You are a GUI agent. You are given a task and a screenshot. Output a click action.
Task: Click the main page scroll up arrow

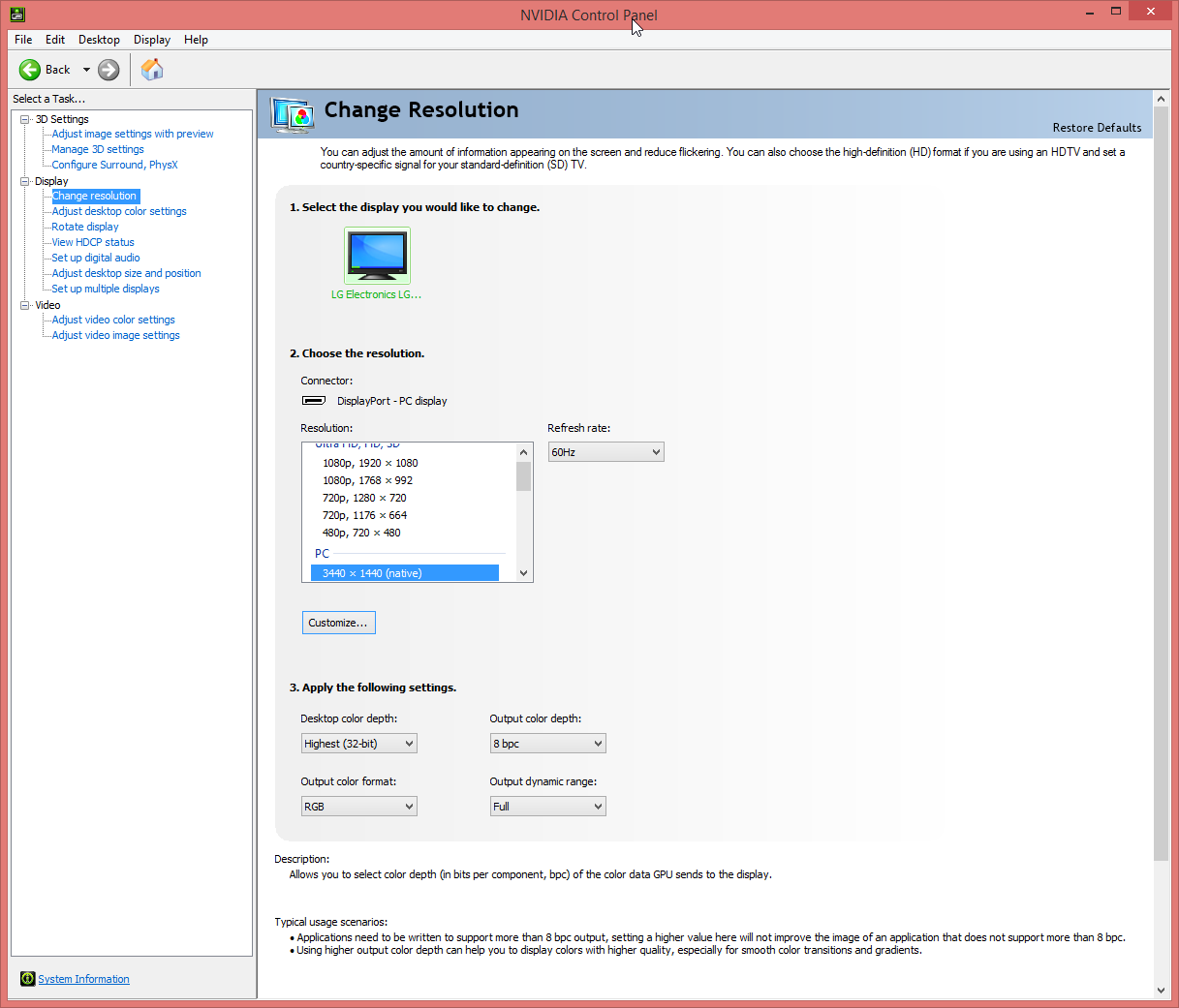[x=1162, y=99]
